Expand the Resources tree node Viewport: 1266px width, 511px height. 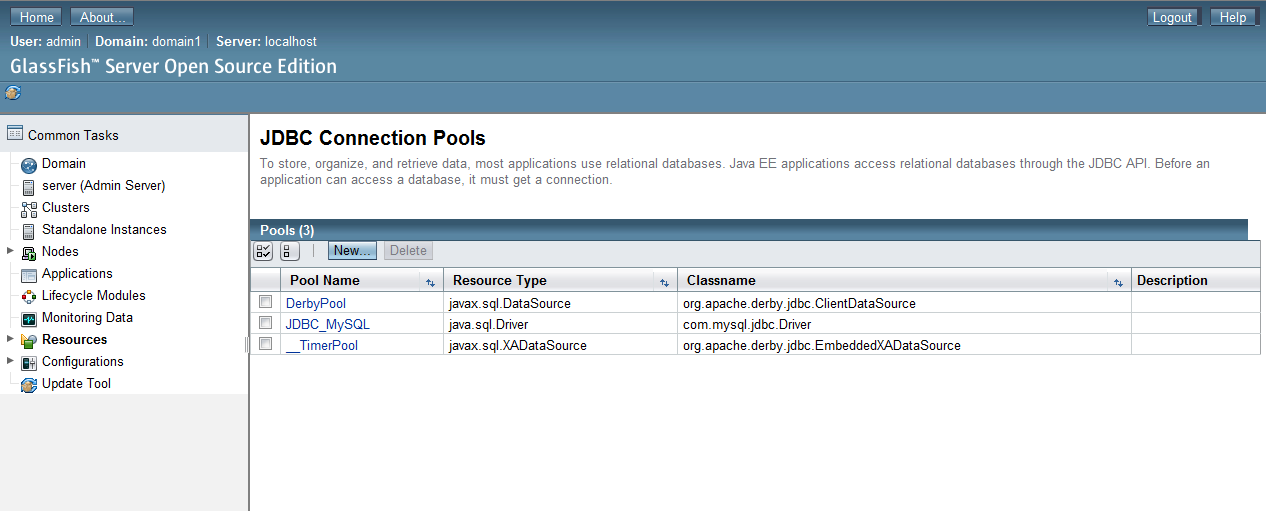pos(10,339)
